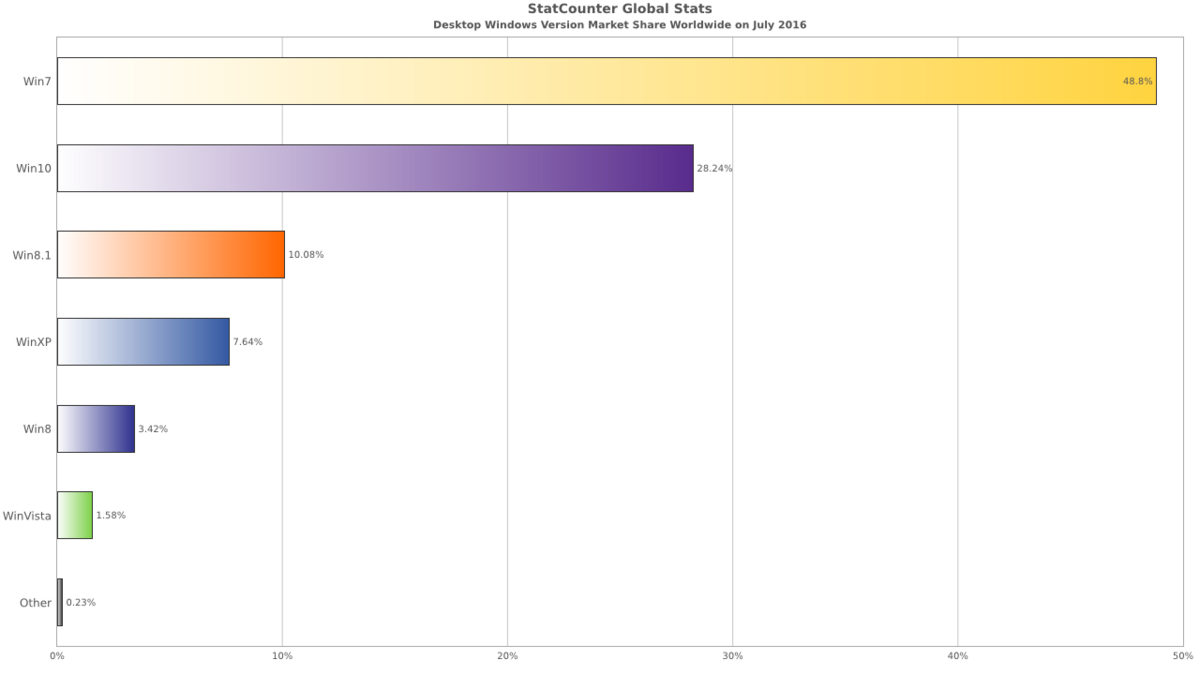The height and width of the screenshot is (675, 1200).
Task: Click the 50% x-axis tick label
Action: pos(1183,656)
